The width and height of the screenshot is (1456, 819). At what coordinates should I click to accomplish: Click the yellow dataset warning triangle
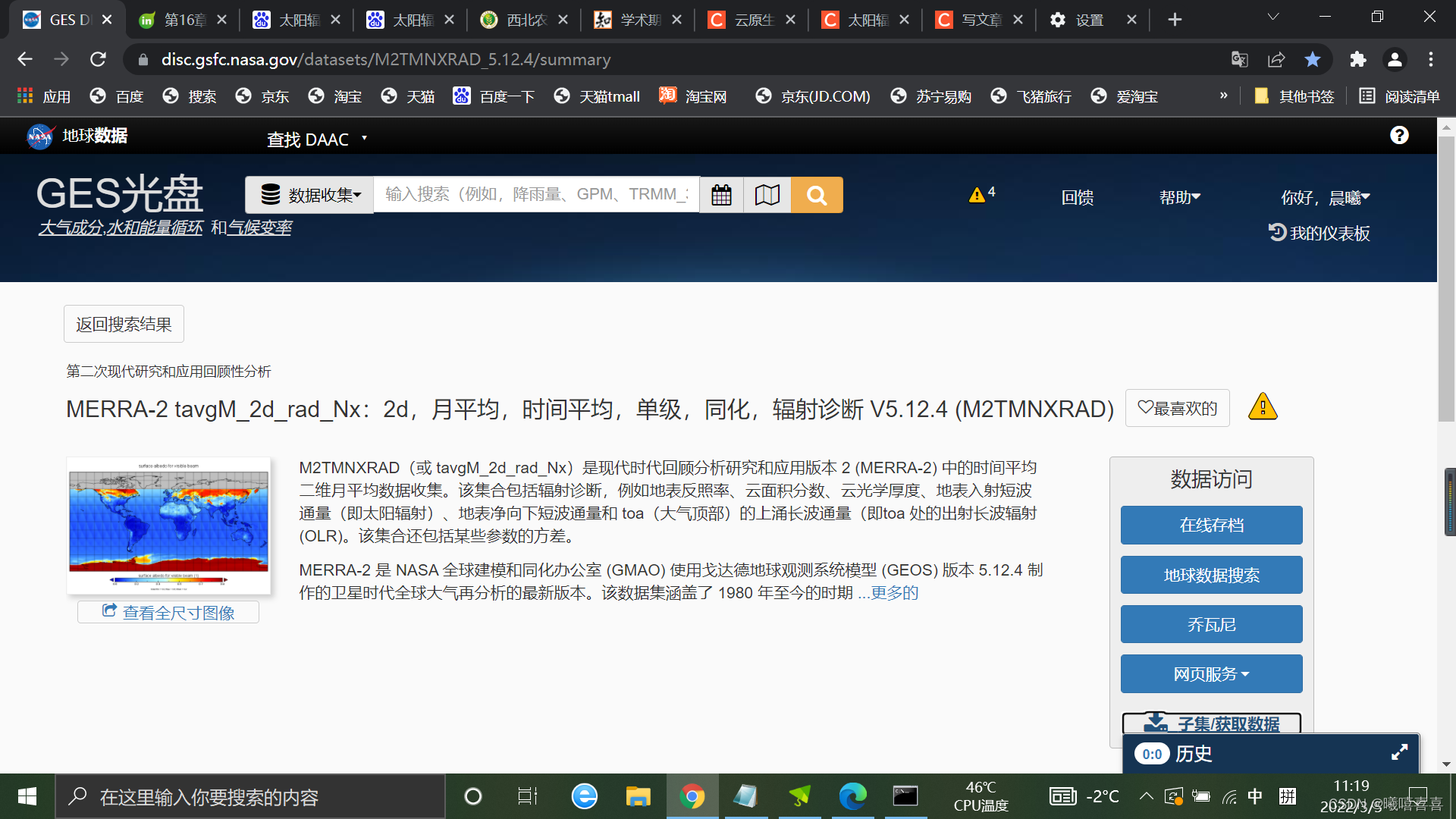(x=1263, y=407)
